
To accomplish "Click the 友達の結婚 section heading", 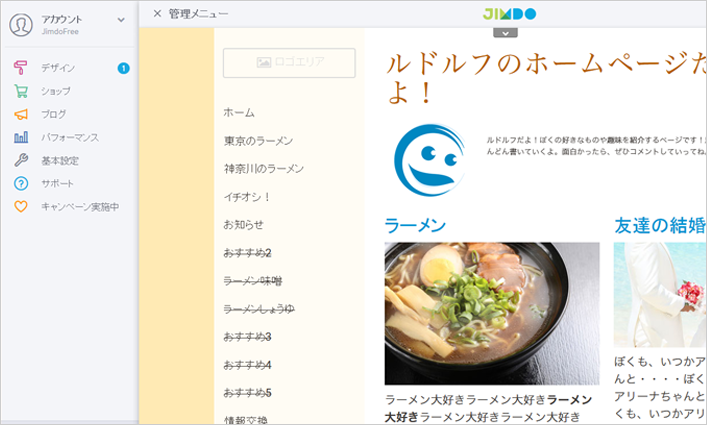I will click(660, 225).
